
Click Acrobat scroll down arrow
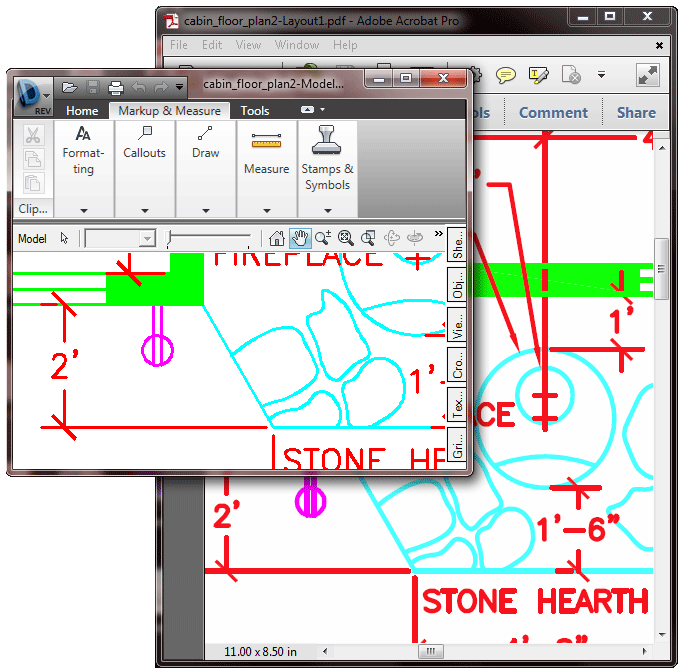(662, 635)
